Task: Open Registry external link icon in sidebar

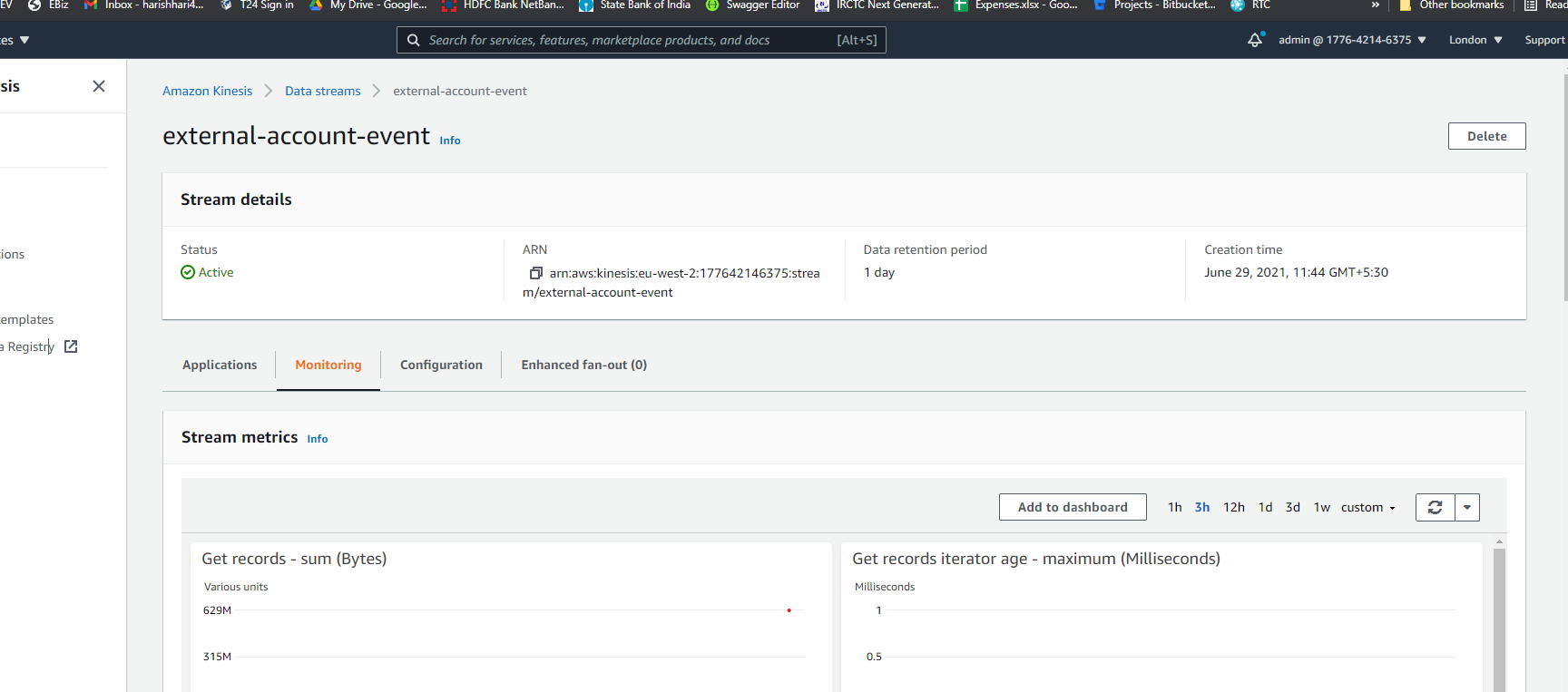Action: pos(71,346)
